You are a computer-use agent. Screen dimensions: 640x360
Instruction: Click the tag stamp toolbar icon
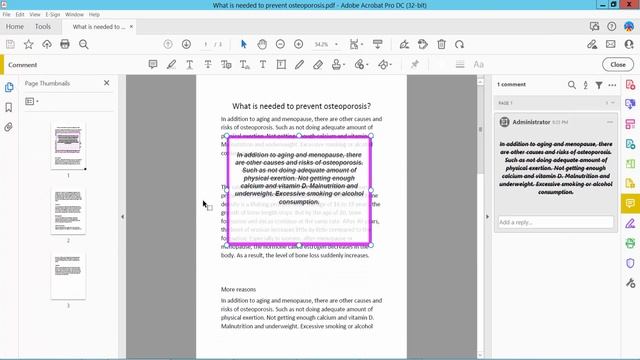pos(423,44)
